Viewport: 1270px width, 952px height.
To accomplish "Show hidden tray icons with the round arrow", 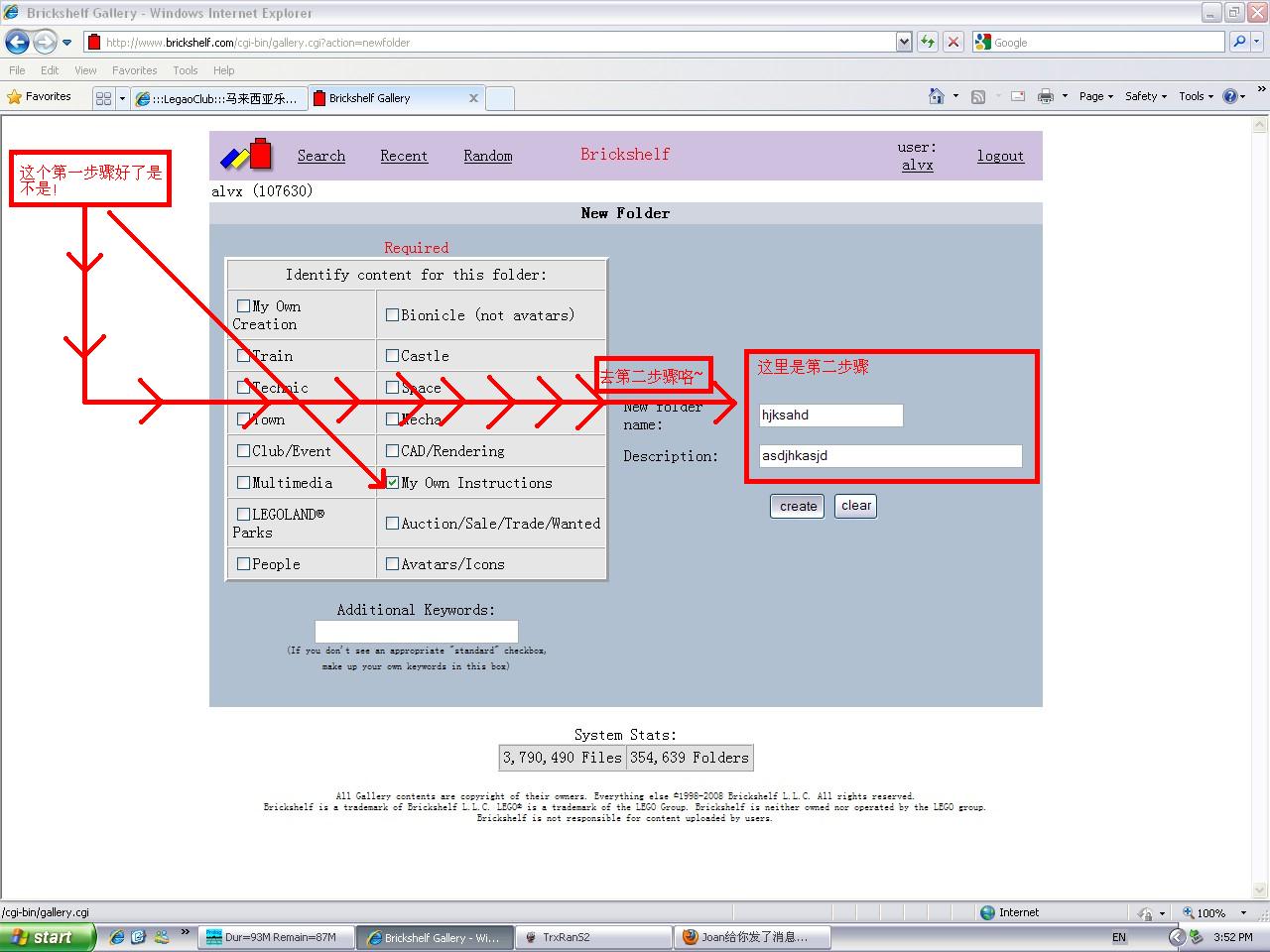I will 1177,936.
